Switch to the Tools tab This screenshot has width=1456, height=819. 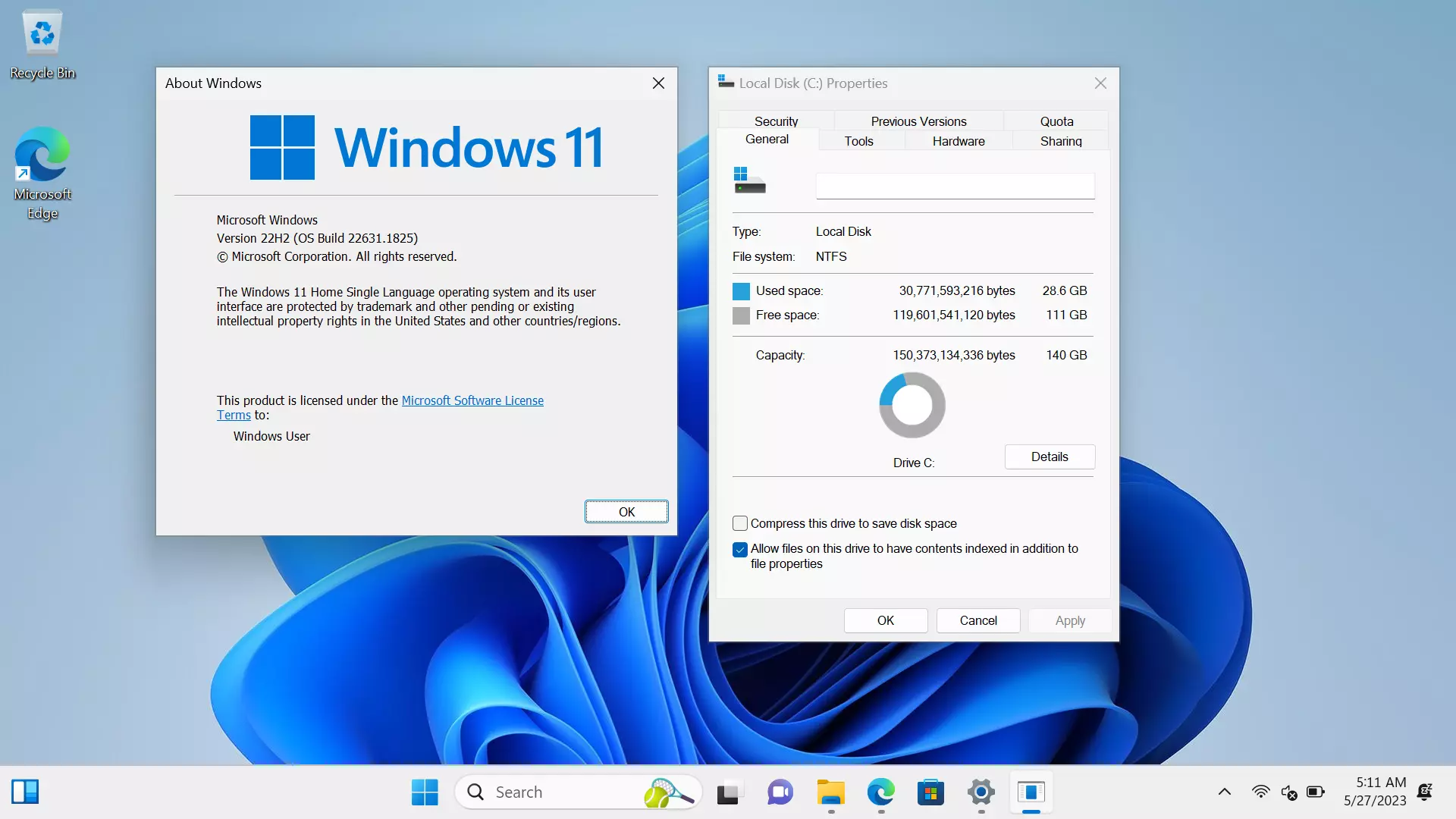coord(858,141)
